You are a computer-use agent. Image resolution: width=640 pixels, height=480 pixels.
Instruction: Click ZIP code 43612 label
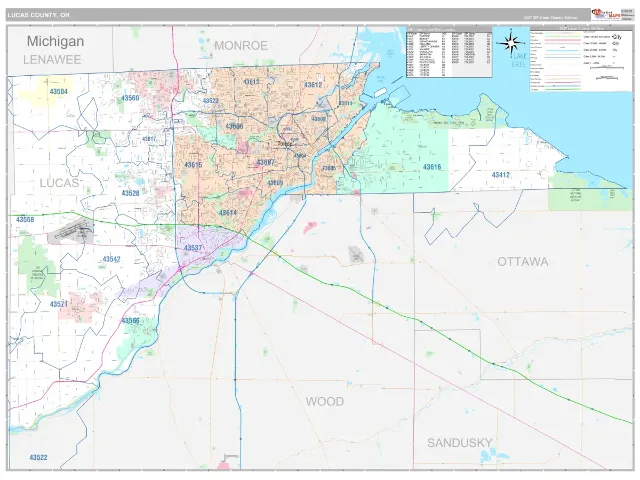point(313,85)
